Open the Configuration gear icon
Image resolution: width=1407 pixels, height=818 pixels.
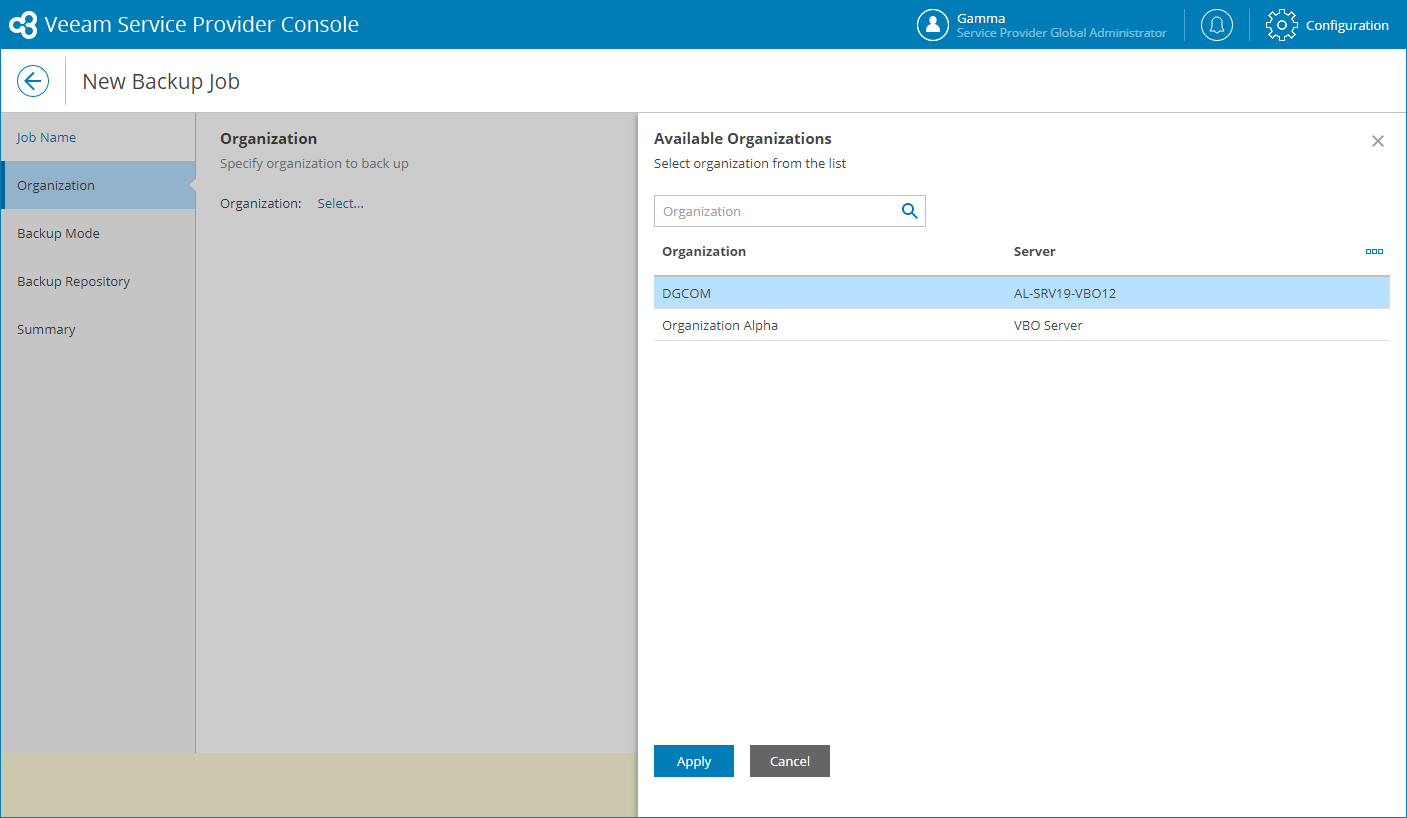[x=1282, y=25]
